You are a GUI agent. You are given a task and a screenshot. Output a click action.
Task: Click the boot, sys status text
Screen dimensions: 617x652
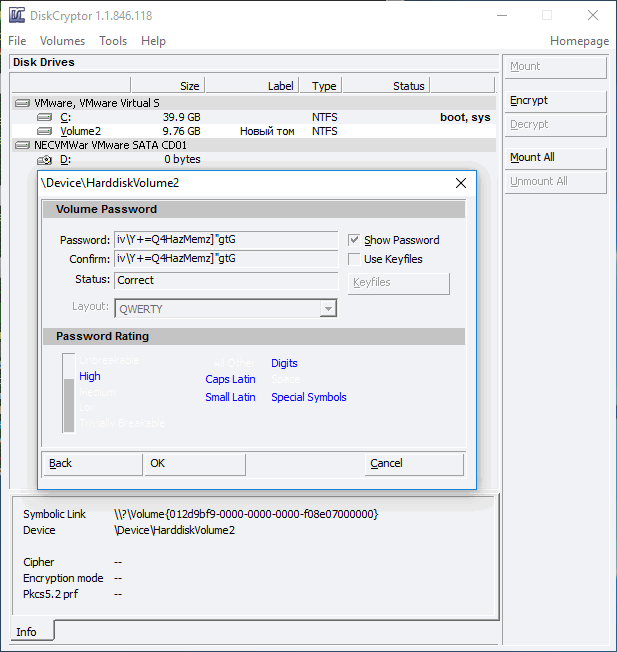click(465, 117)
